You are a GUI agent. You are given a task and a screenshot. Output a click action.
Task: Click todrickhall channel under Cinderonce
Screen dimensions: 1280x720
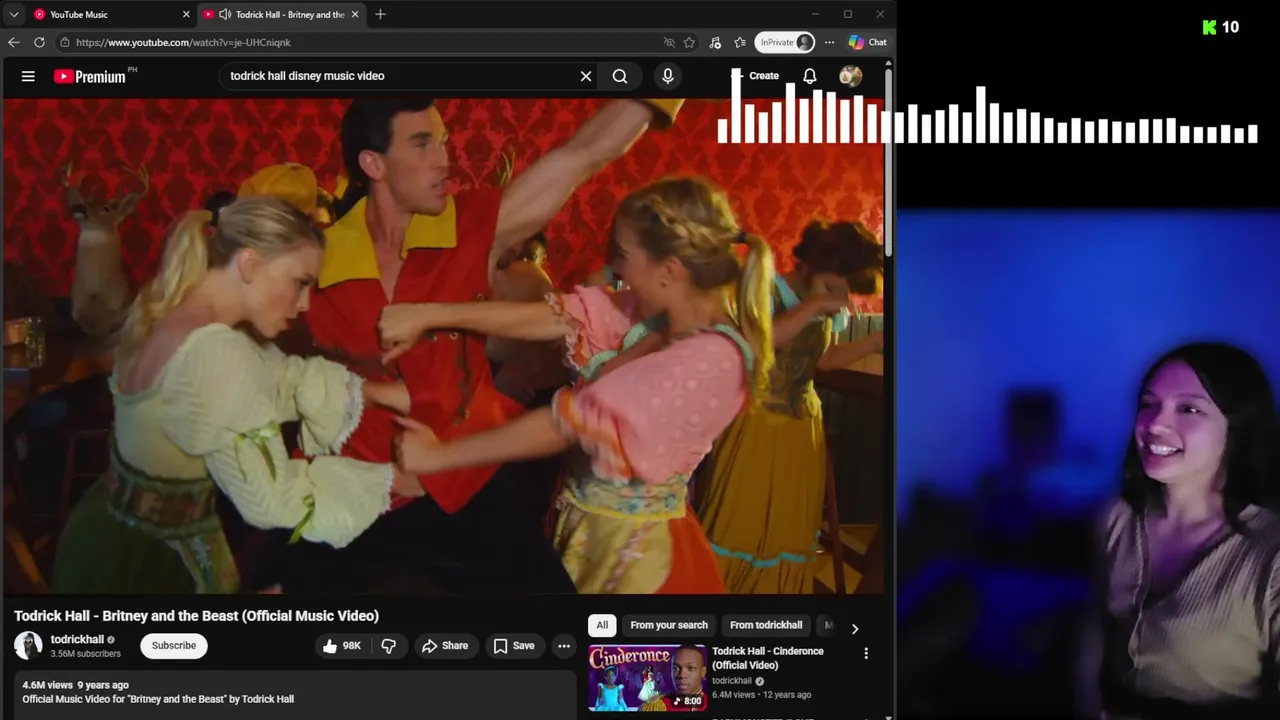[x=732, y=681]
